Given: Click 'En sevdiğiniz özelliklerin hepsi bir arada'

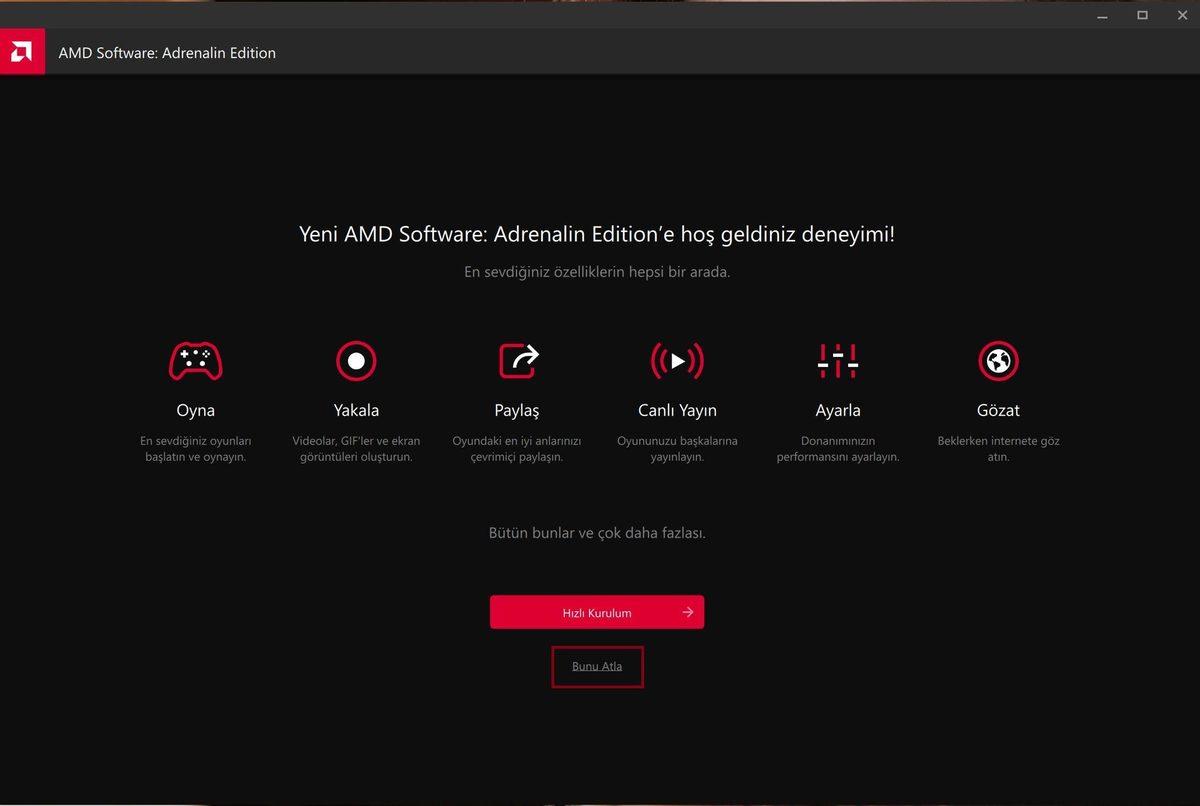Looking at the screenshot, I should pyautogui.click(x=597, y=272).
